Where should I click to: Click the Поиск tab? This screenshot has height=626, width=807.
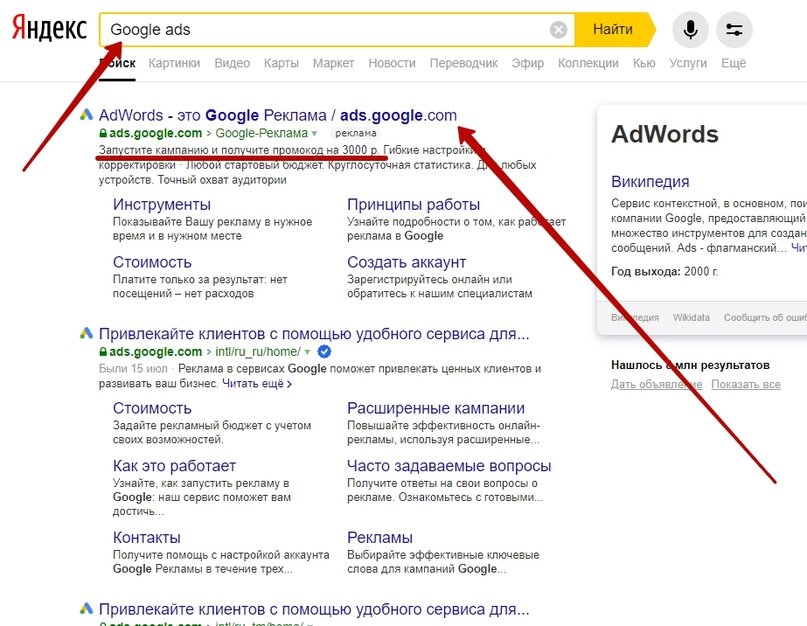pos(117,63)
